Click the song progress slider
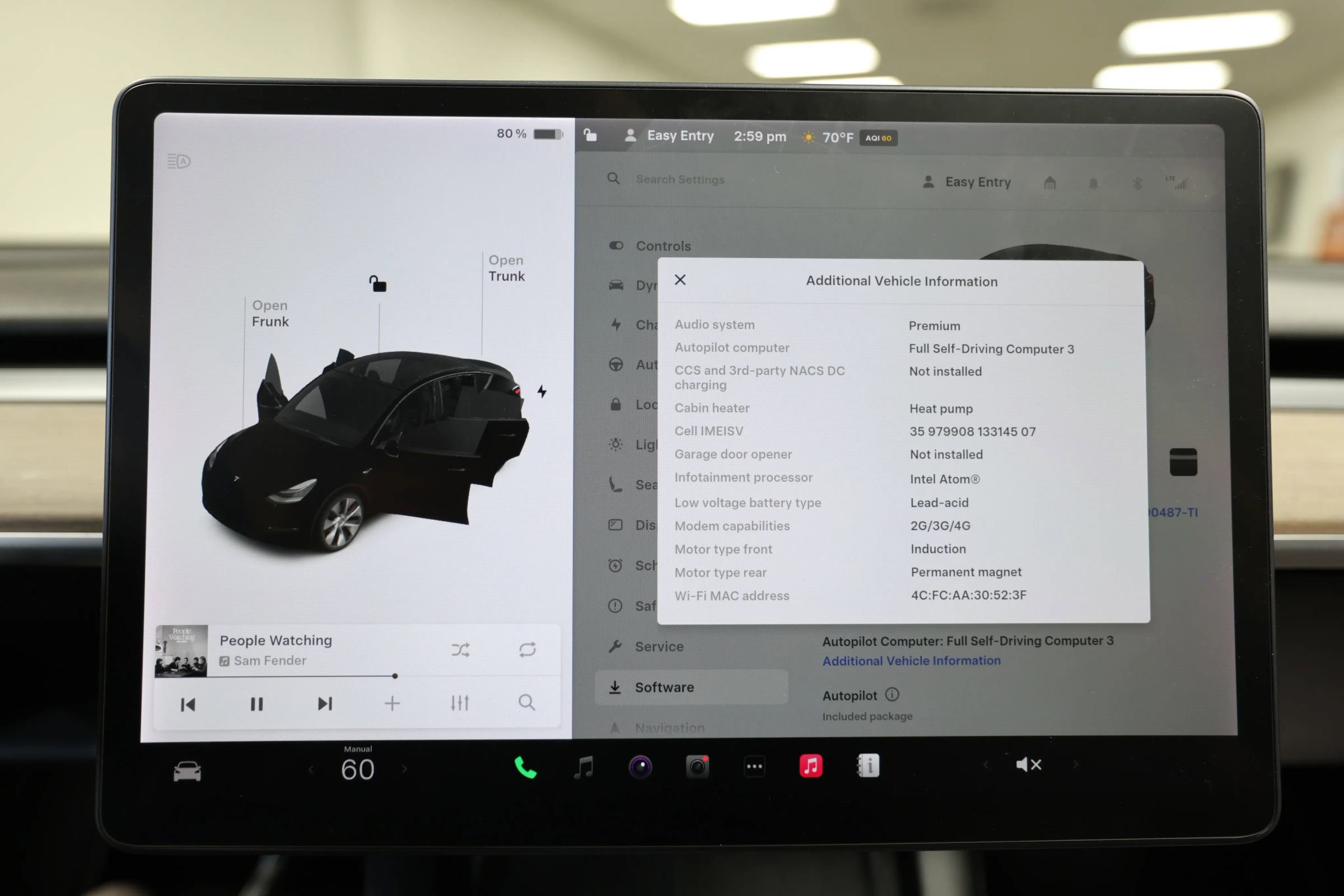1344x896 pixels. point(395,676)
